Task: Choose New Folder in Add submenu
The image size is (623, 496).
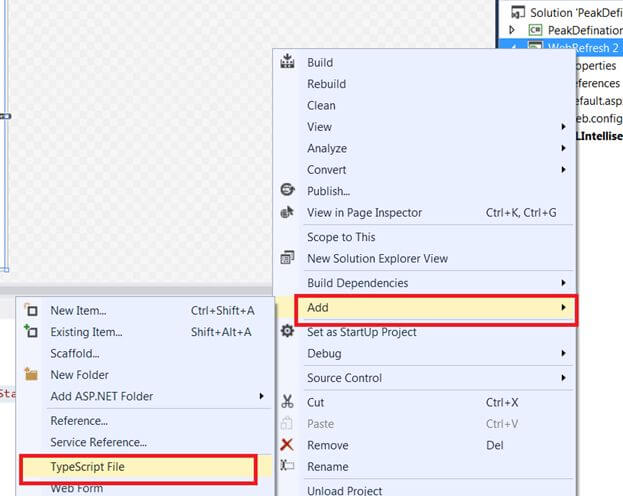Action: click(x=145, y=375)
